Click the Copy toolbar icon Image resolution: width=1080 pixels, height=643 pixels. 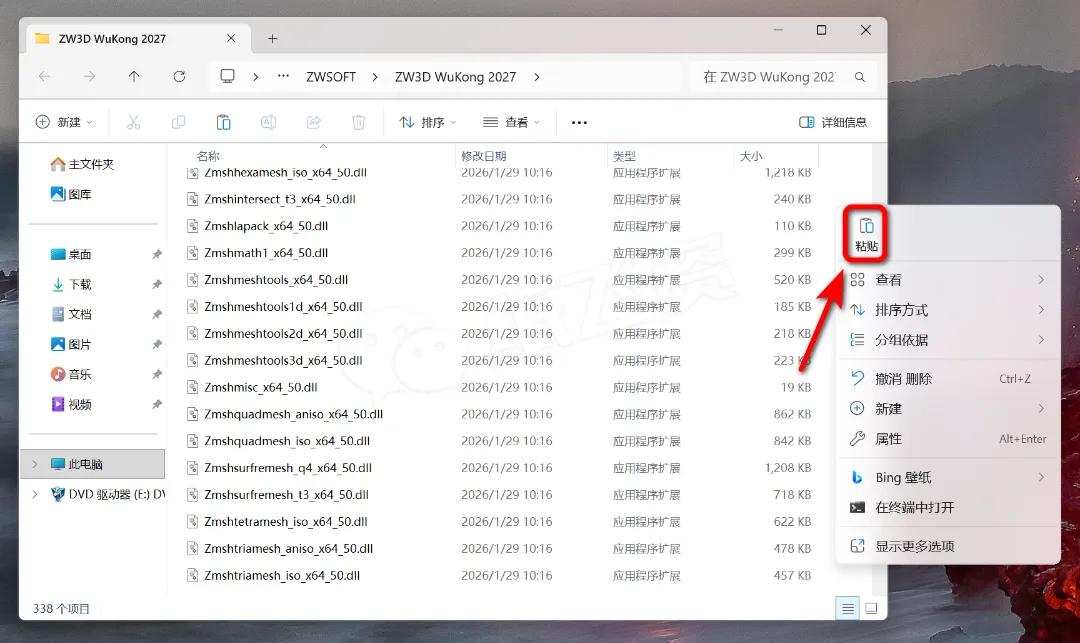178,123
